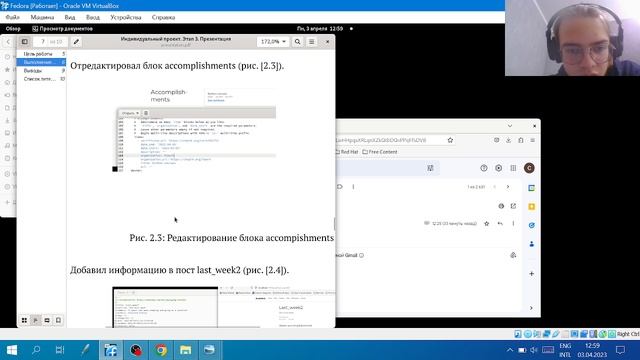Click the page number field showing 7
The width and height of the screenshot is (640, 360).
(43, 42)
